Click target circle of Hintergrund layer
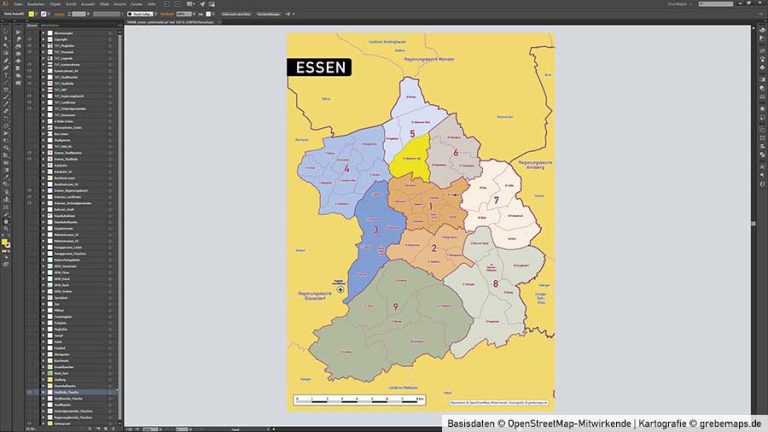 click(110, 424)
